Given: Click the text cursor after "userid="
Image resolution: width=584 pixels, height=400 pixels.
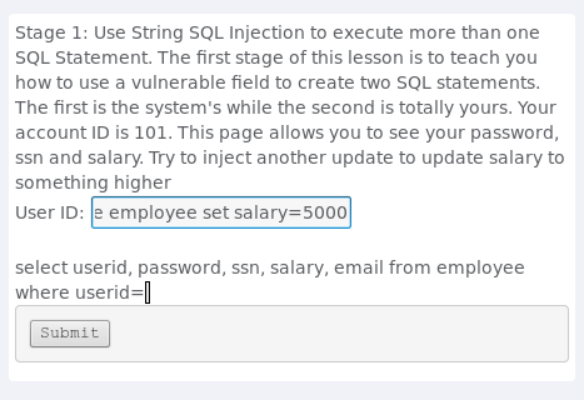Looking at the screenshot, I should coord(147,293).
